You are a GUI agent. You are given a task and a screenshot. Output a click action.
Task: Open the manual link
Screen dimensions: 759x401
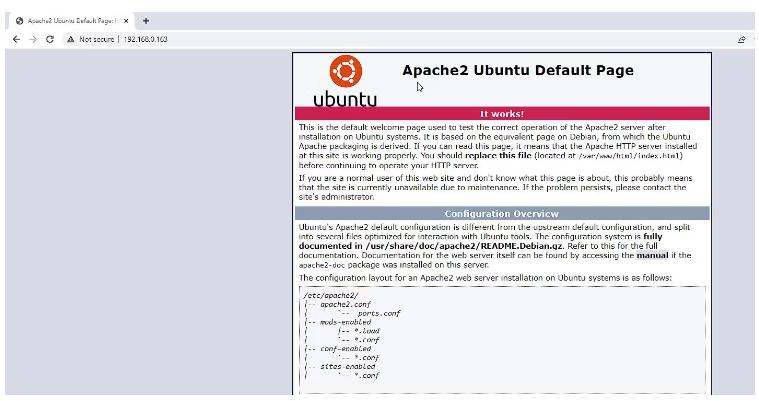(x=652, y=255)
